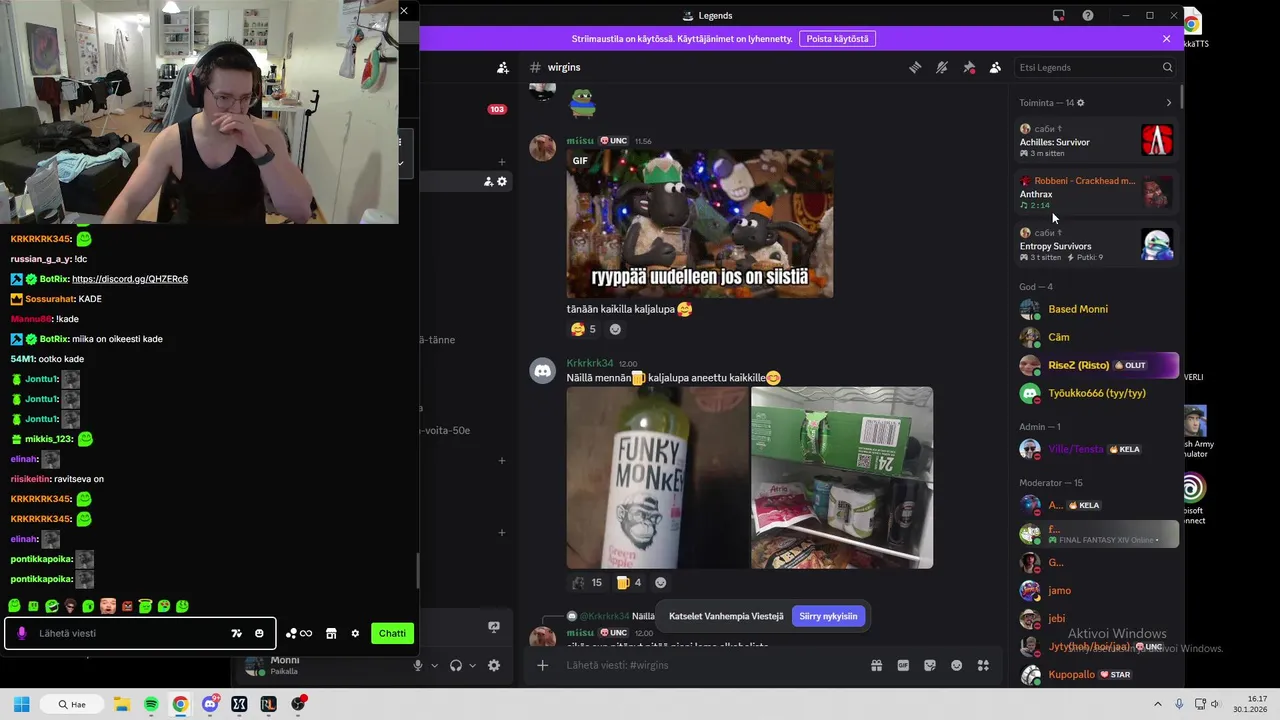Click the invite people icon above channel list
The height and width of the screenshot is (720, 1280).
pyautogui.click(x=503, y=67)
